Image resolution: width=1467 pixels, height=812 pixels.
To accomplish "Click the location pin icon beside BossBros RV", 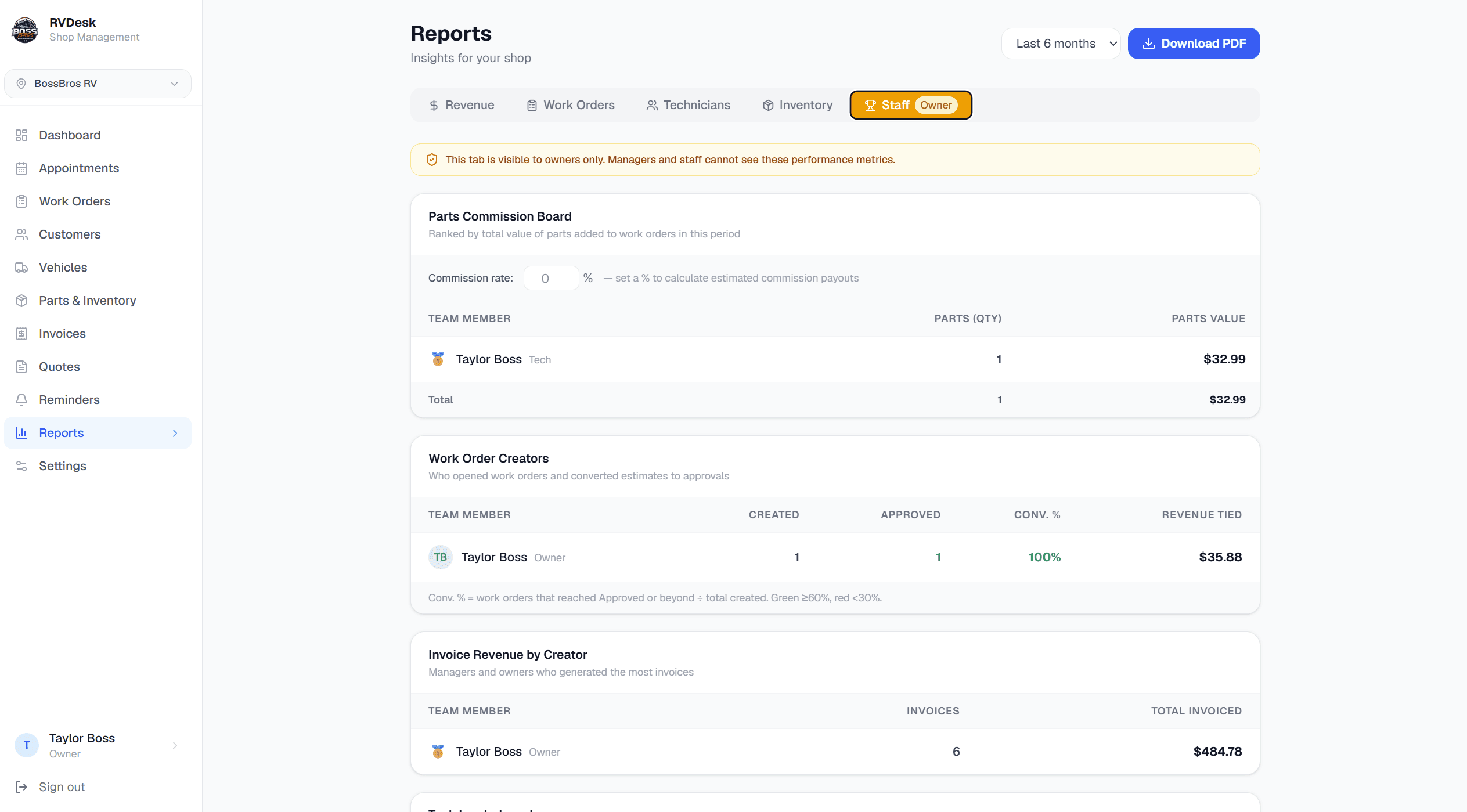I will point(21,84).
